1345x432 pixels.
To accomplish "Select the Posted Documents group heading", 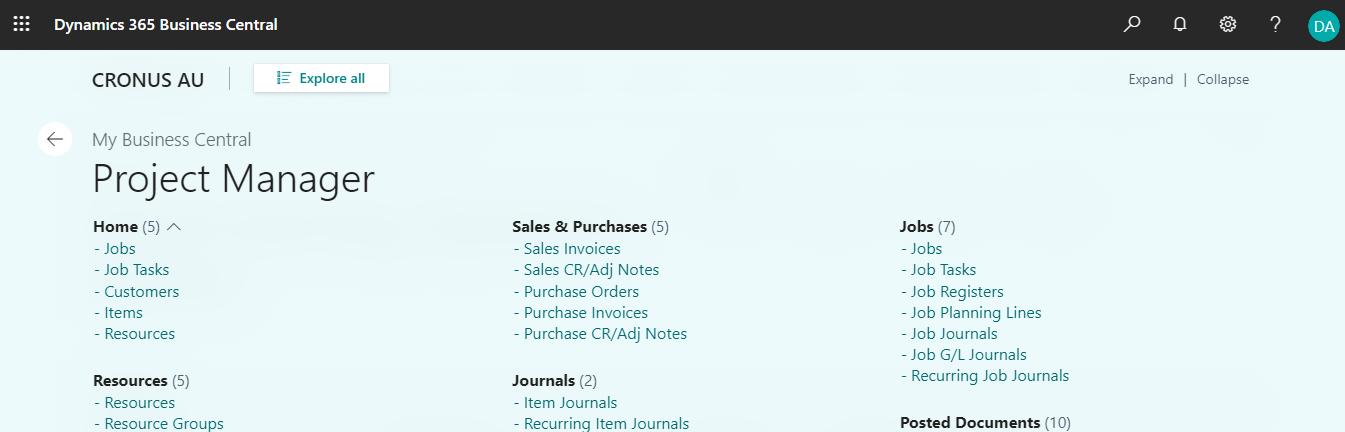I will coord(970,423).
